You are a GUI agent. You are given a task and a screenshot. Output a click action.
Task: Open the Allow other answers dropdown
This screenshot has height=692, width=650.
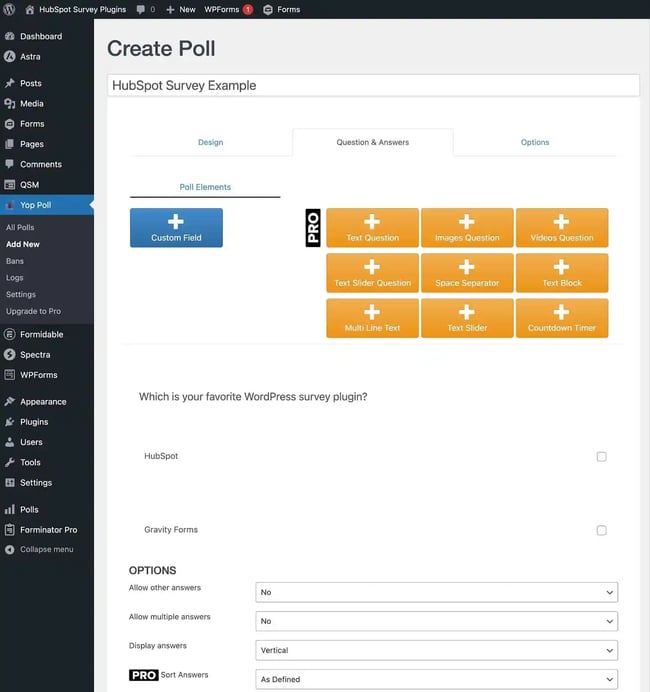tap(436, 592)
